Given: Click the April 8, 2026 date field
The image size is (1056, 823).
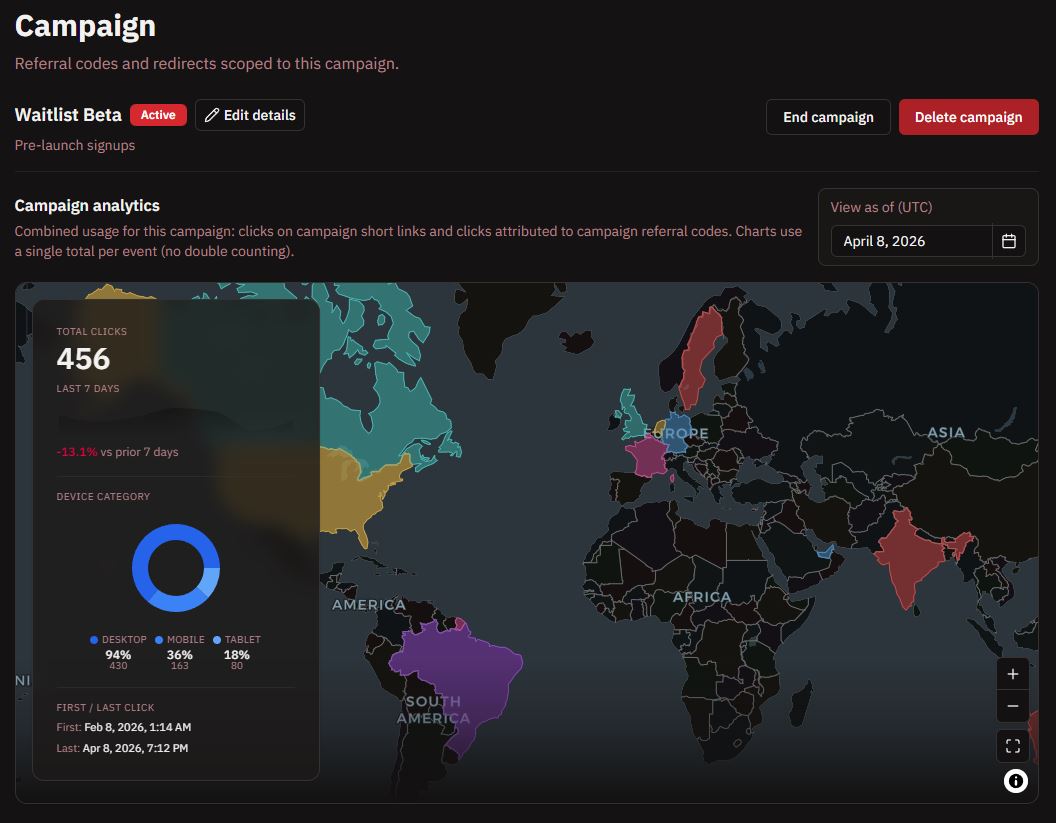Looking at the screenshot, I should (911, 241).
